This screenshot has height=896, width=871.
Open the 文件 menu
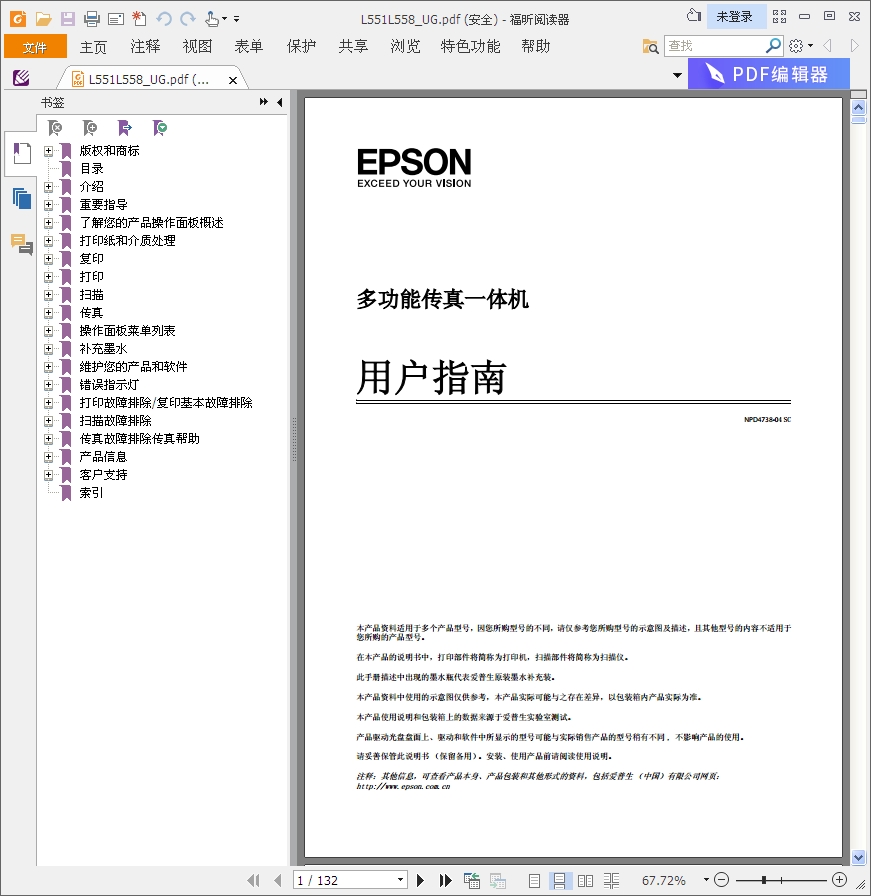click(x=35, y=47)
